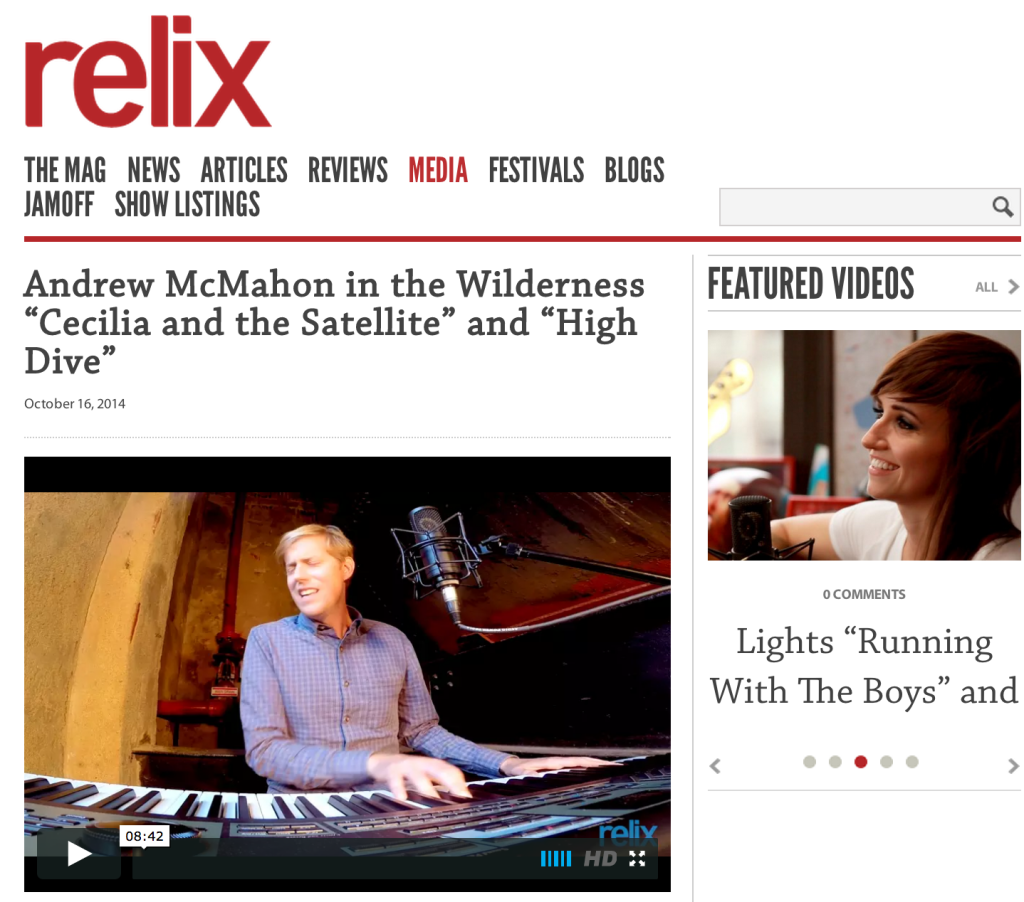Play the Andrew McMahon video

point(79,854)
